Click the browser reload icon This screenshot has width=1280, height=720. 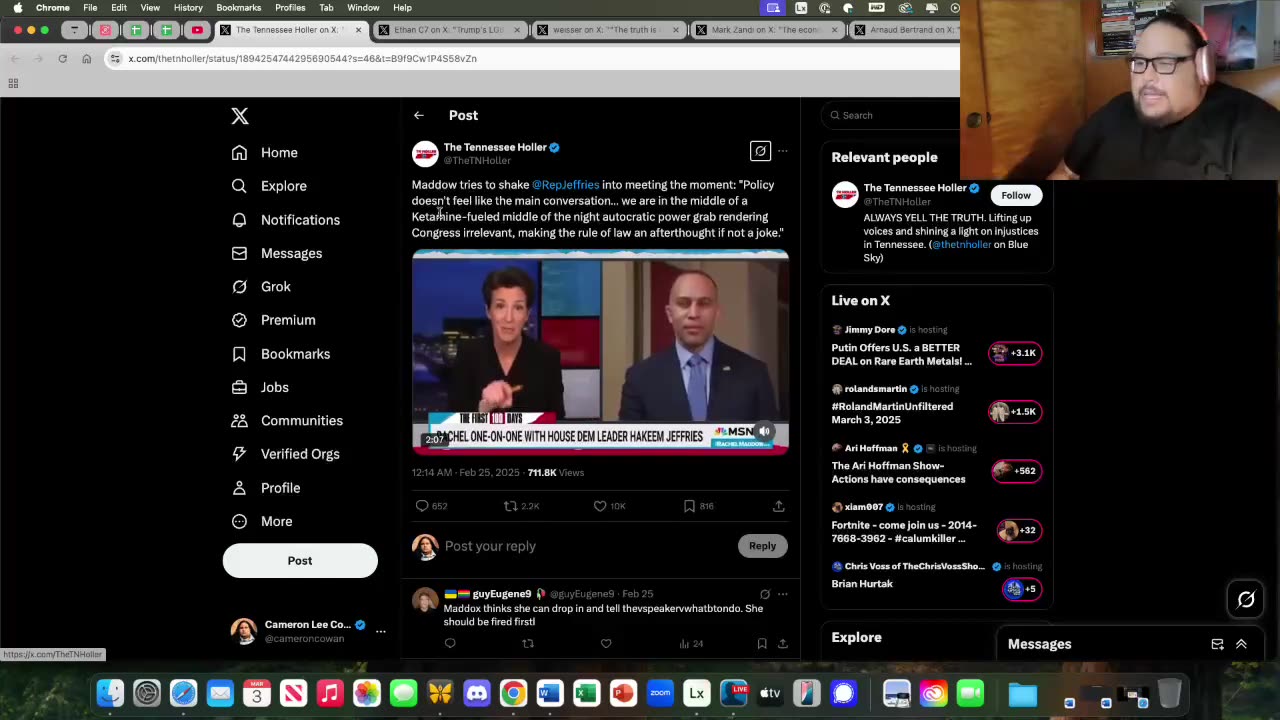pos(62,59)
